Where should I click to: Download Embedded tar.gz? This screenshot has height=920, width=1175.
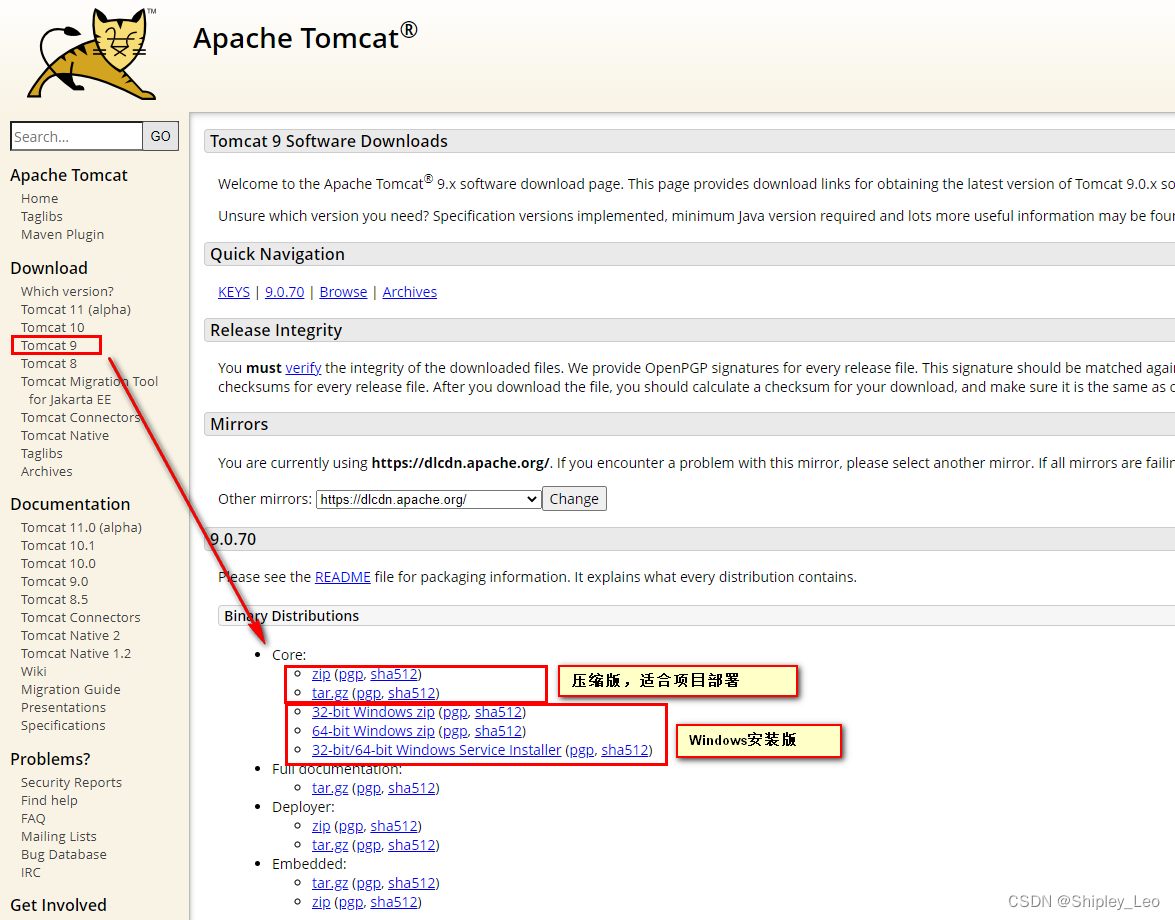[x=330, y=883]
